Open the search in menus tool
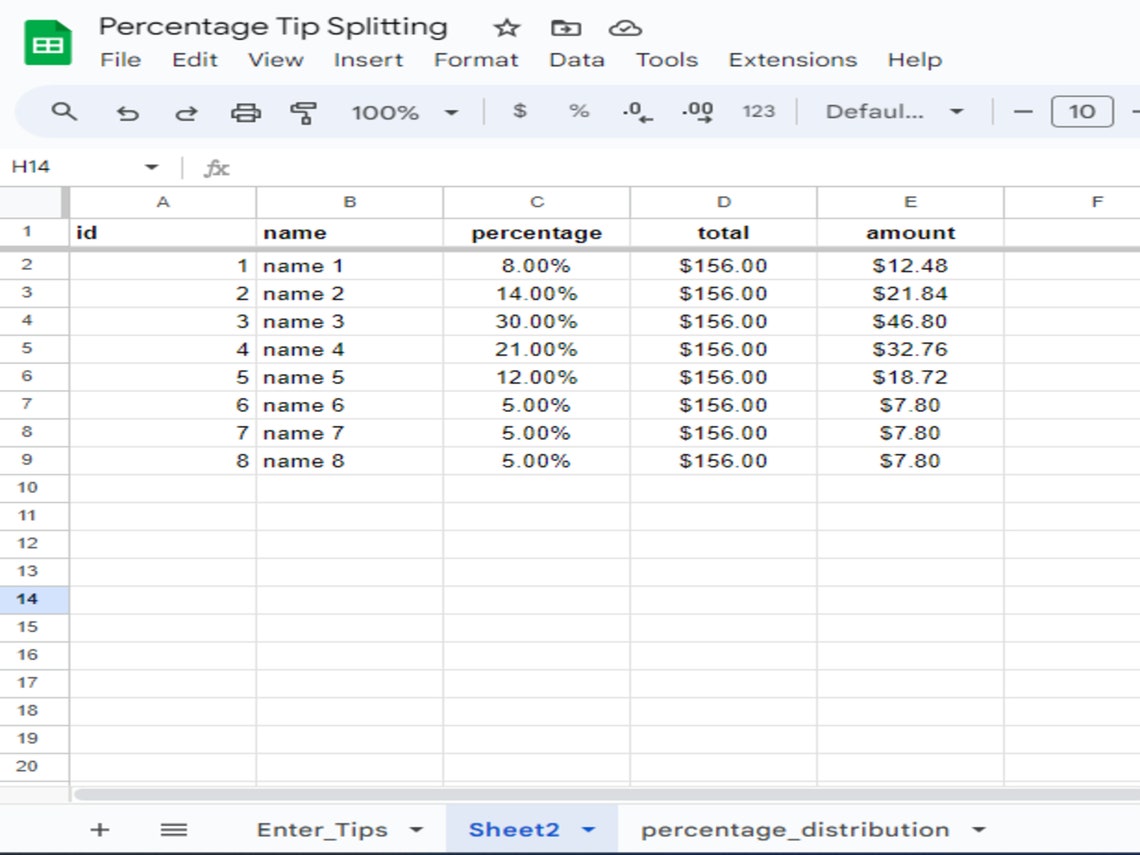This screenshot has width=1140, height=855. click(64, 112)
